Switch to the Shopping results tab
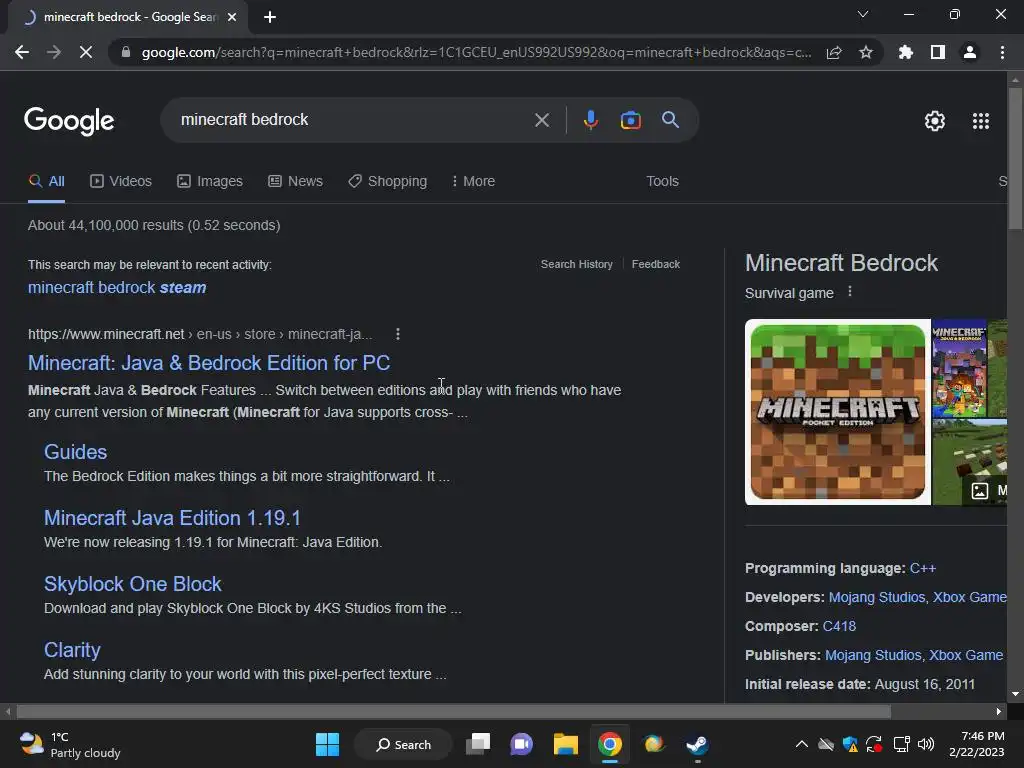This screenshot has width=1024, height=768. pos(387,182)
